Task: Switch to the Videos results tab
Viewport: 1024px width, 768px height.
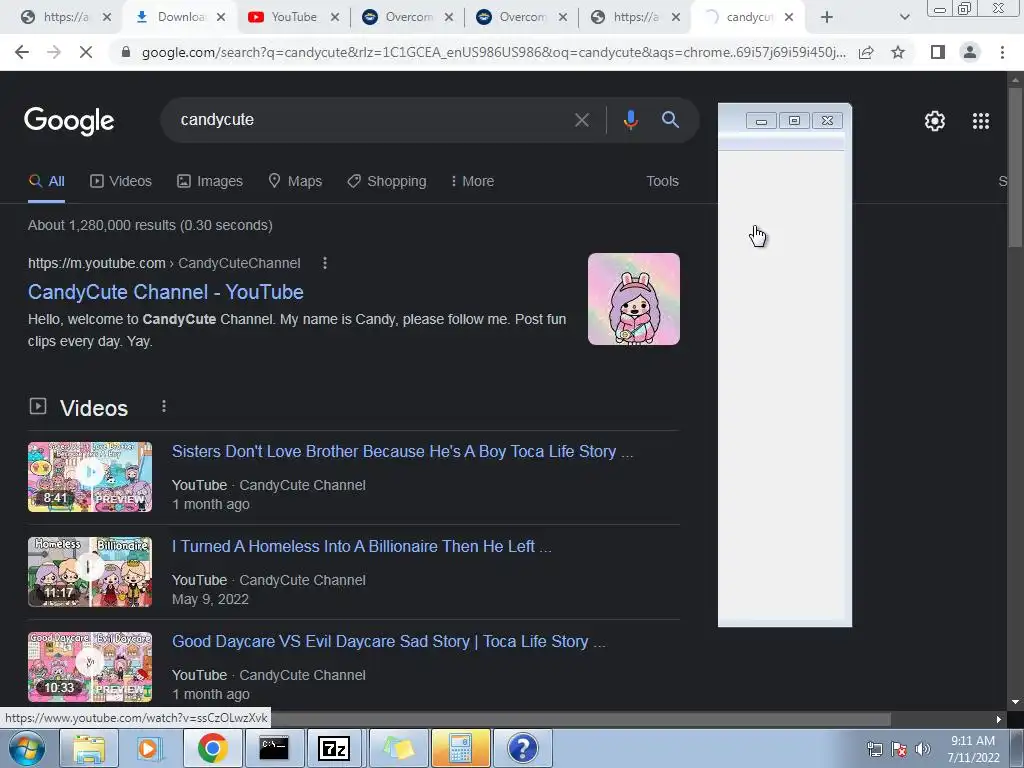Action: tap(121, 181)
